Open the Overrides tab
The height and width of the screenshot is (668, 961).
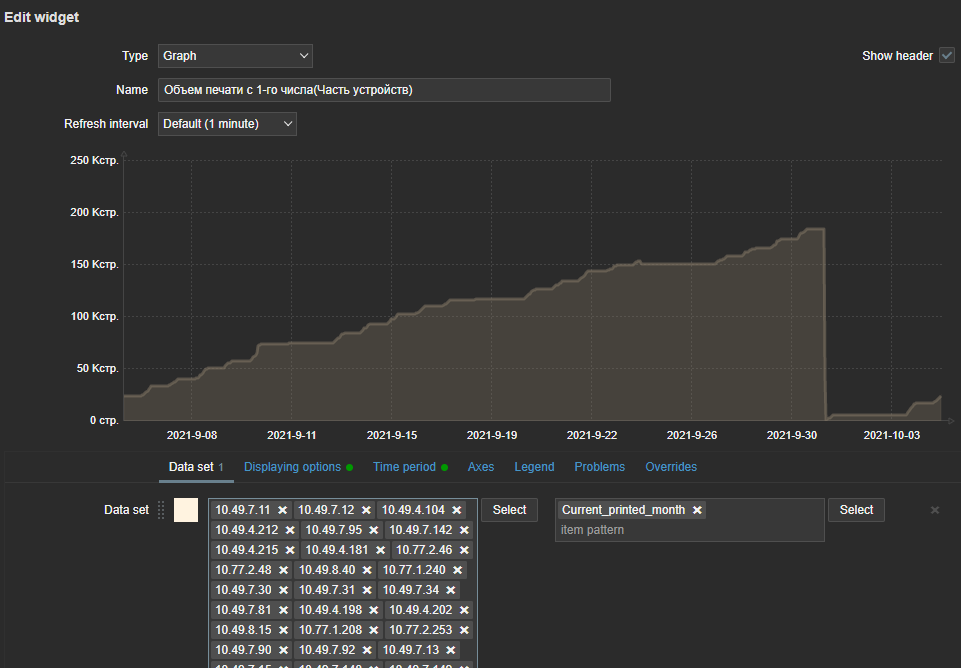tap(671, 467)
